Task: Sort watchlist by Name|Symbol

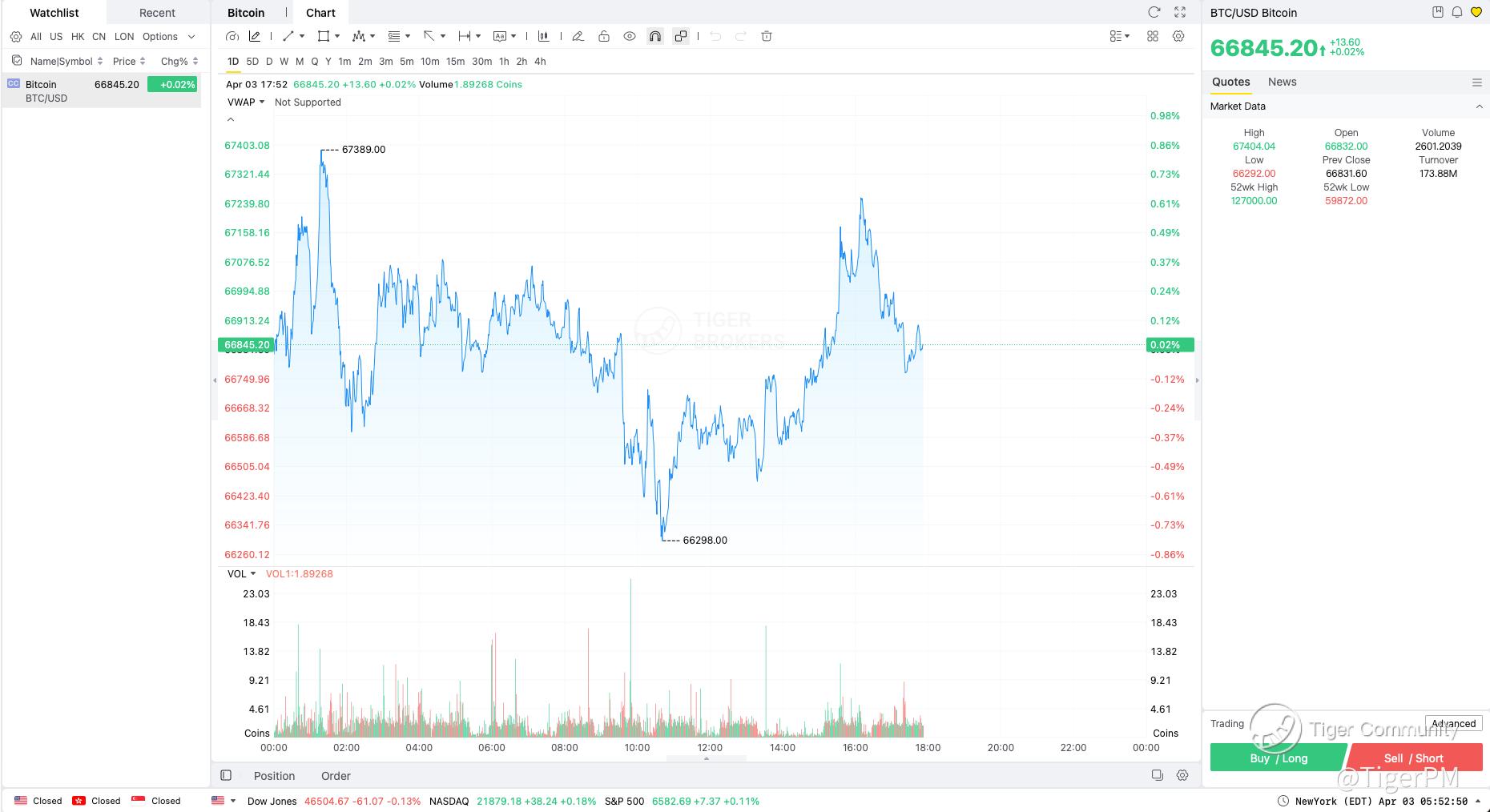Action: (x=66, y=61)
